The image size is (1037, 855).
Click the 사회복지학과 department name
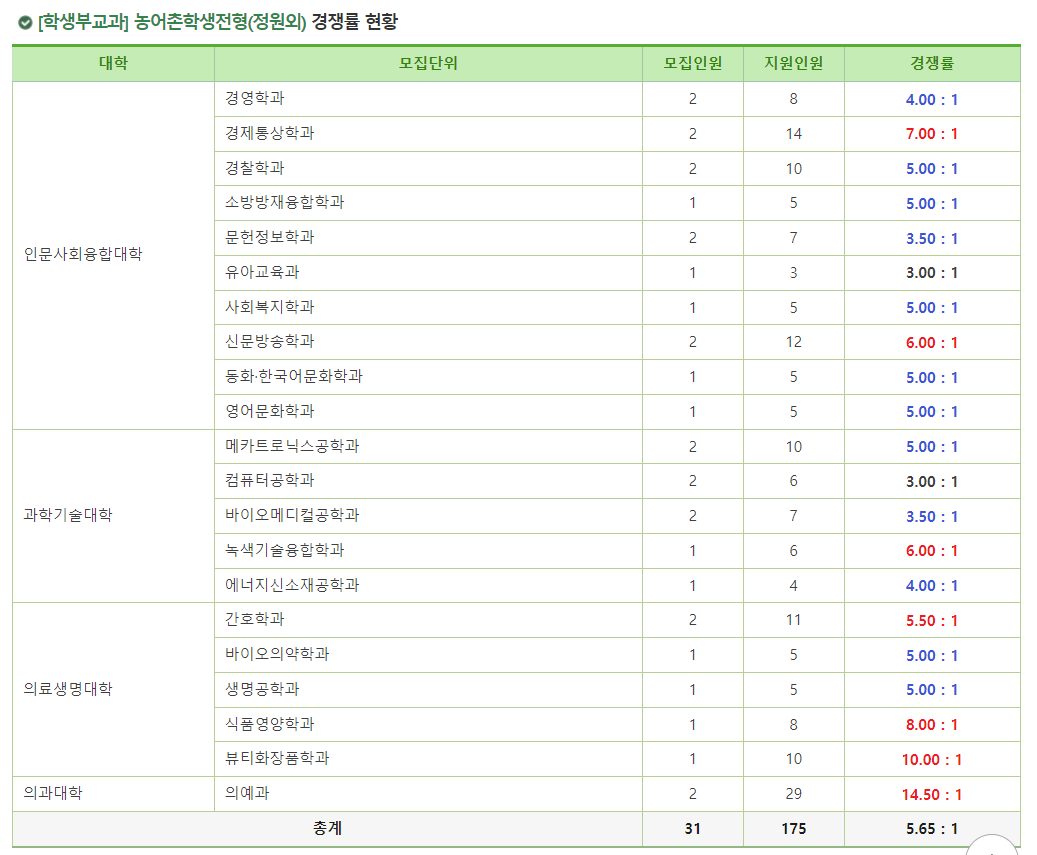270,307
